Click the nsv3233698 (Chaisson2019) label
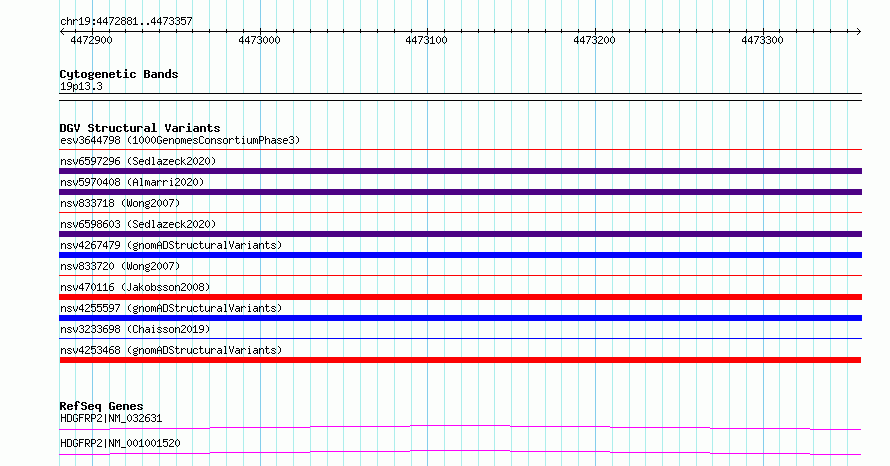 (135, 329)
